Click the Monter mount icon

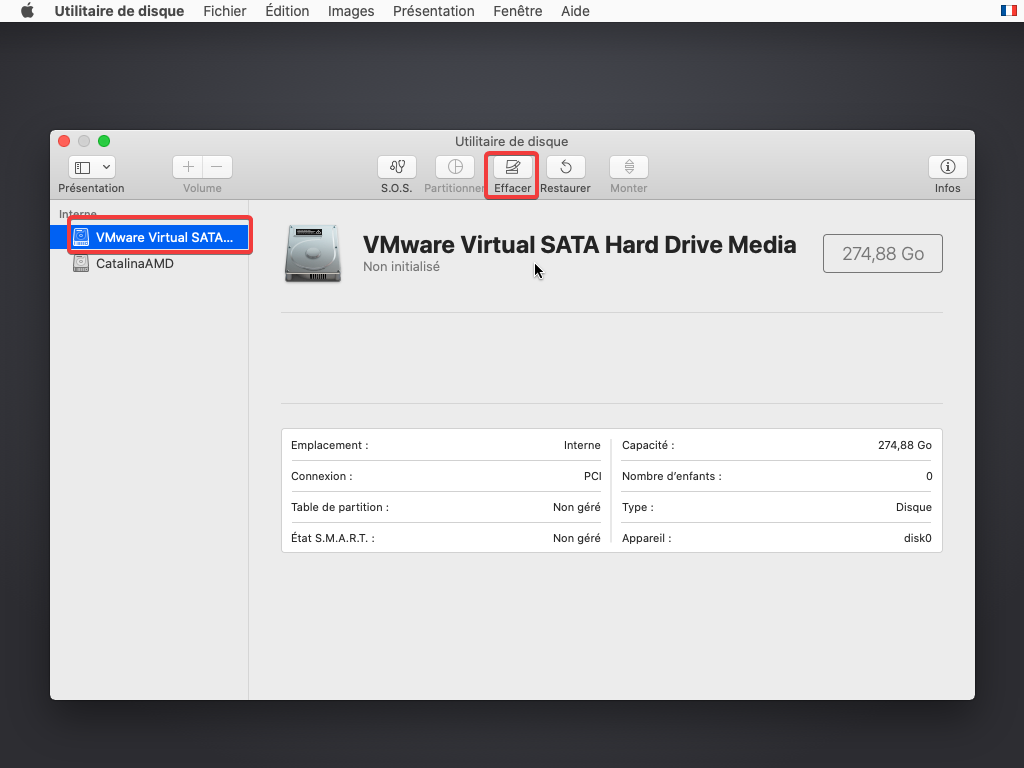(628, 167)
